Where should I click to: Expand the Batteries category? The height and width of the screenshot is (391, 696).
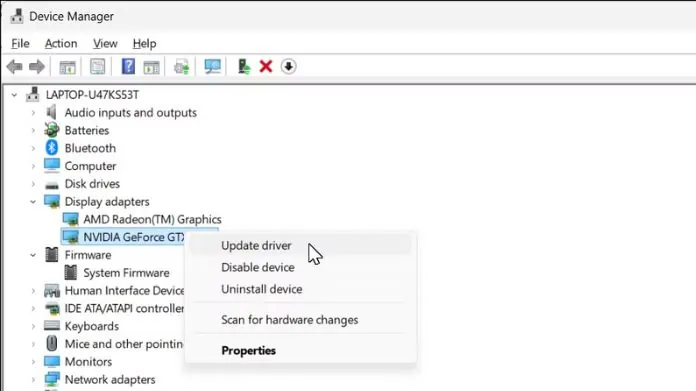(x=33, y=130)
